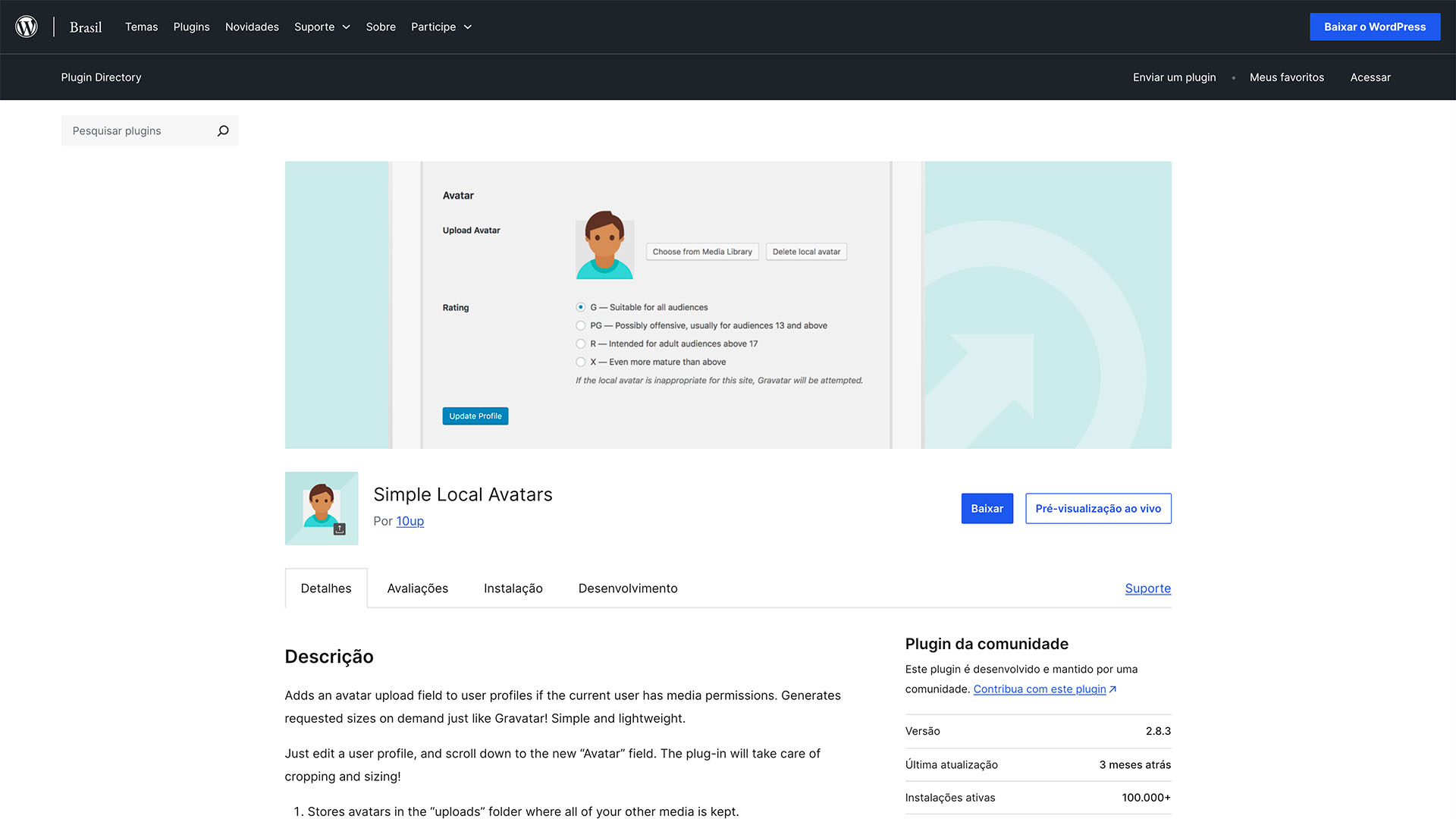Click Pré-visualização ao vivo button

click(x=1098, y=508)
